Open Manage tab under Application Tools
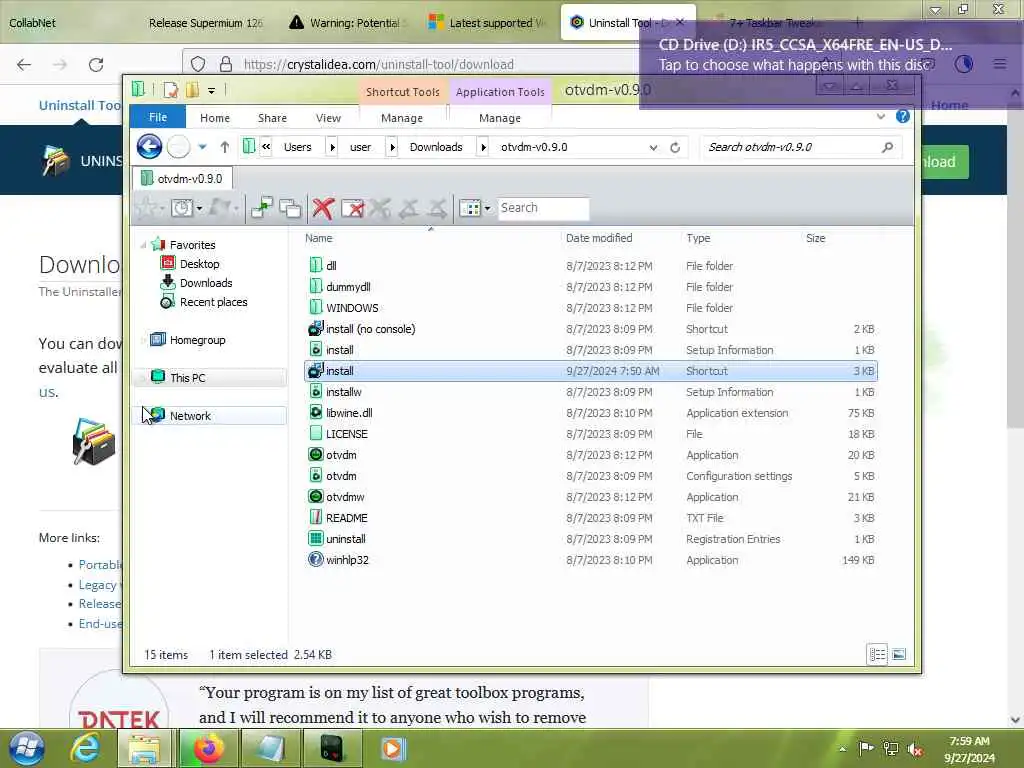 click(x=500, y=118)
